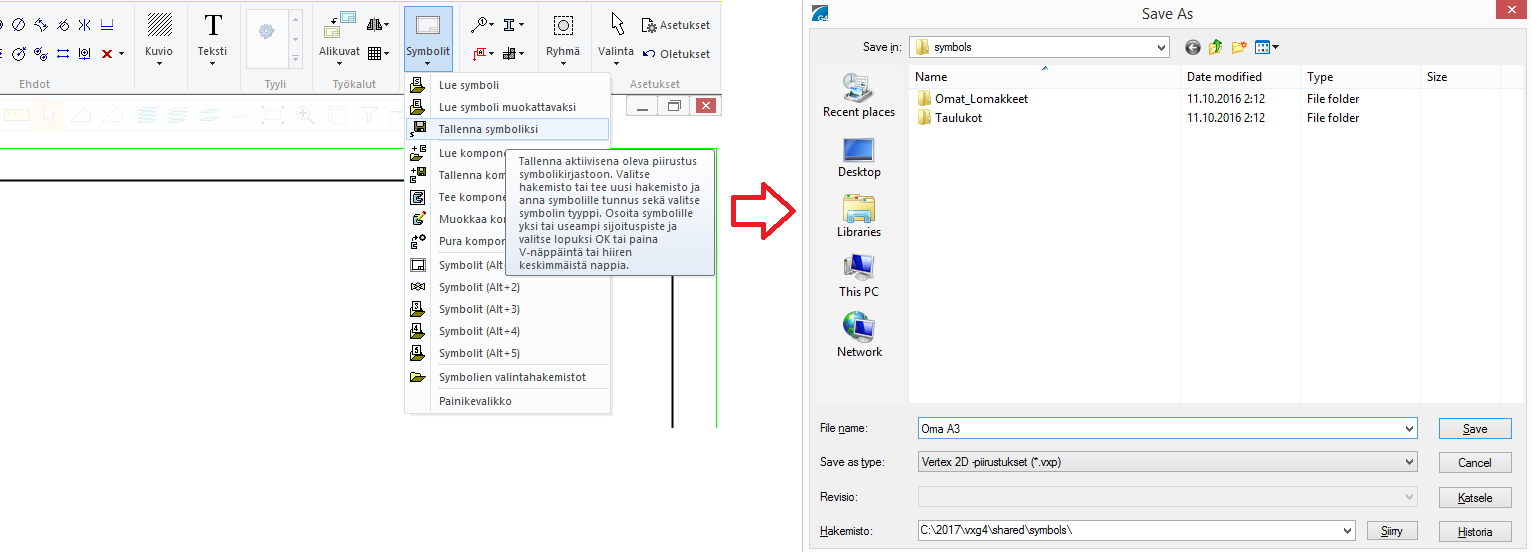
Task: Open the Kuvio hatch pattern tool
Action: pyautogui.click(x=158, y=37)
